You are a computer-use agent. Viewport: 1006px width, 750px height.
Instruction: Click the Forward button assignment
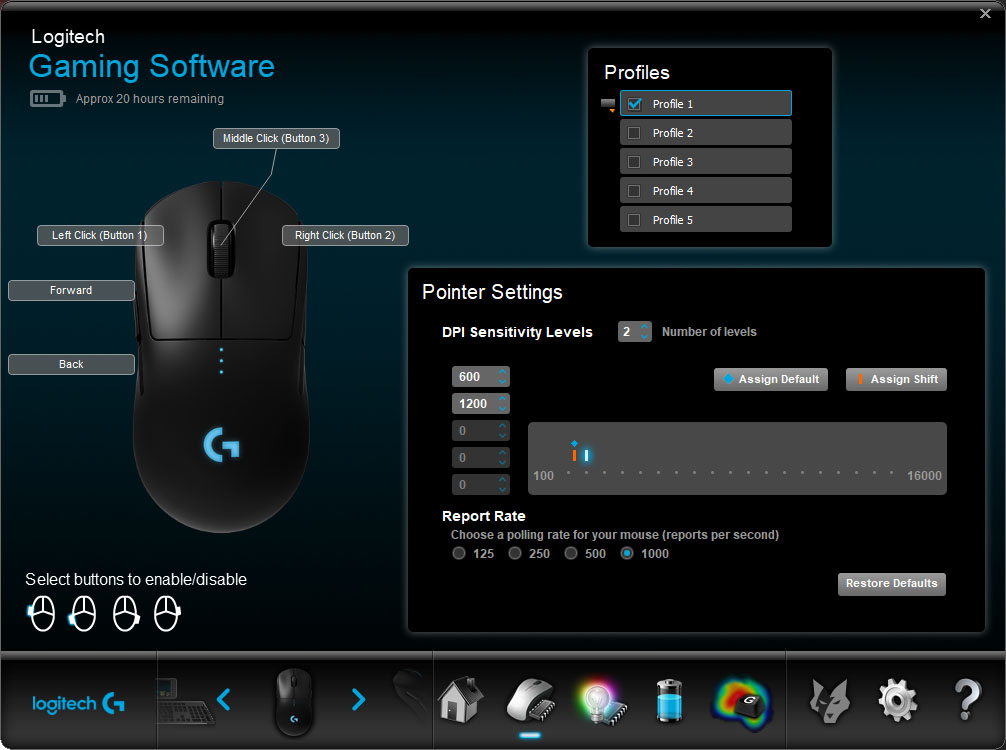71,291
